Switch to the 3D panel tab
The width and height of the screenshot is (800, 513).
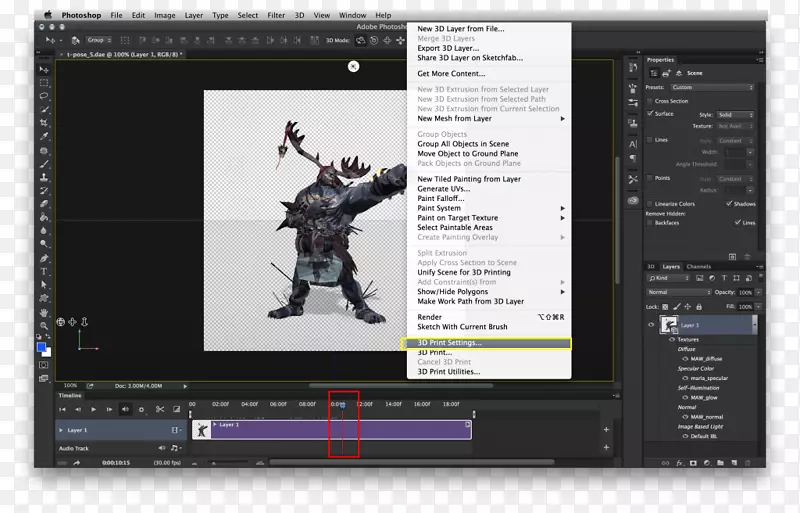point(651,266)
